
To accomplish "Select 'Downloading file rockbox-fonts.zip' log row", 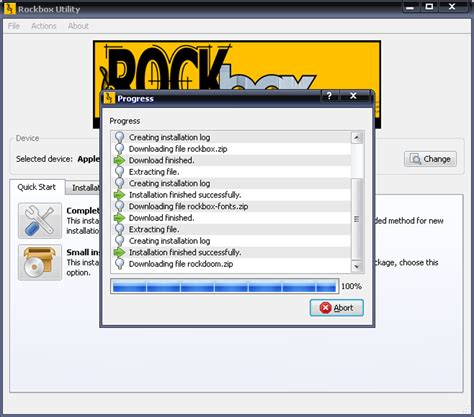I will 231,206.
